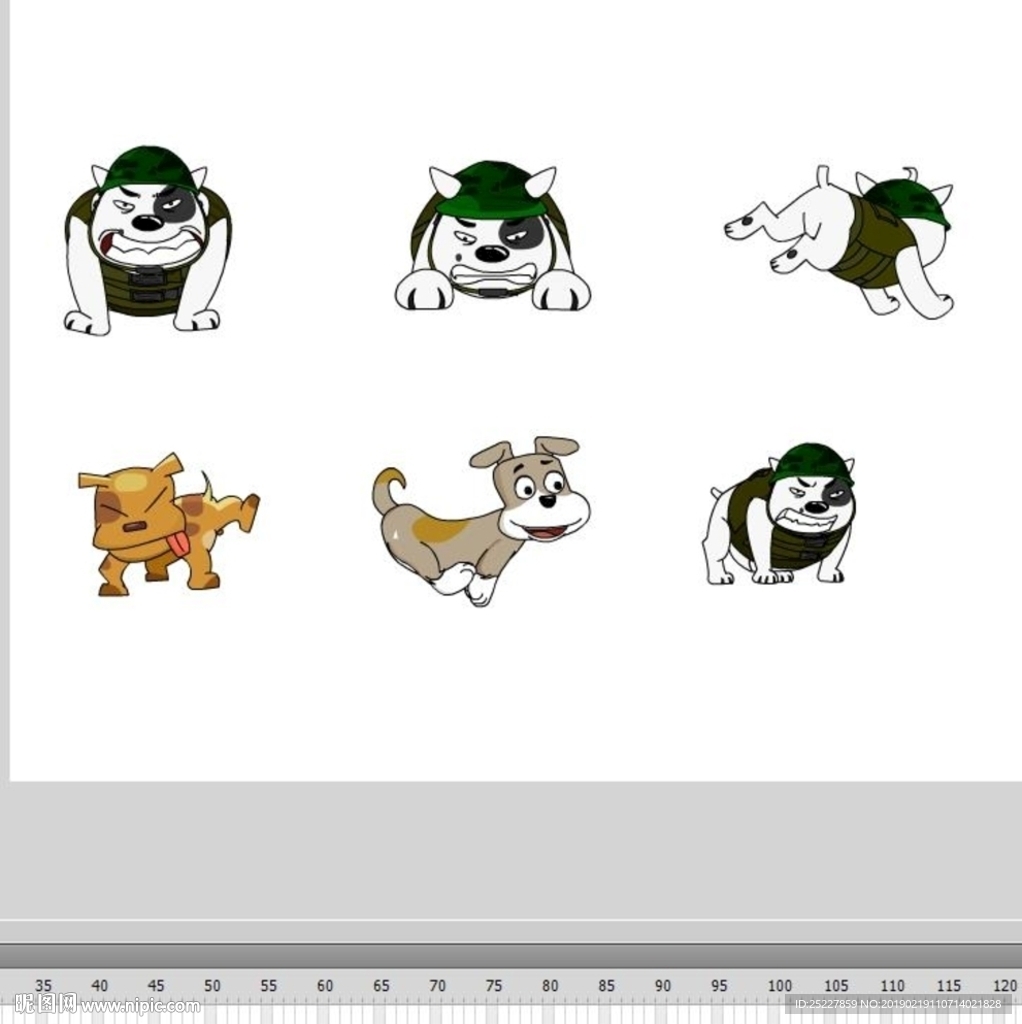Jump to frame 35 on timeline ruler
This screenshot has width=1022, height=1024.
click(43, 986)
